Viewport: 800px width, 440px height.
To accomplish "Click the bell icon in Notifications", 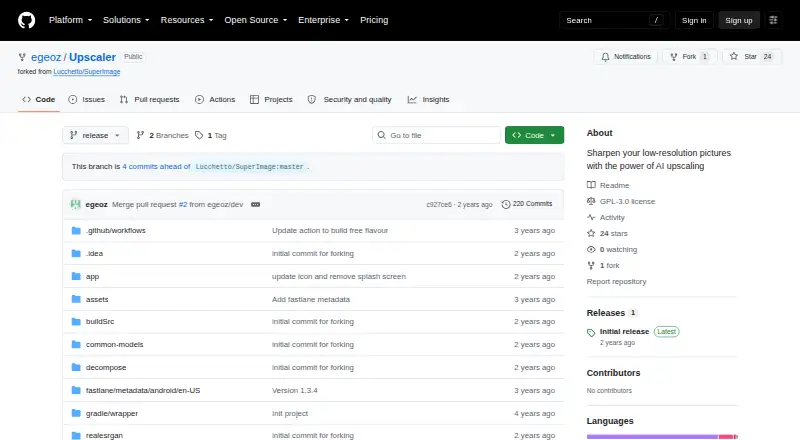I will tap(605, 57).
